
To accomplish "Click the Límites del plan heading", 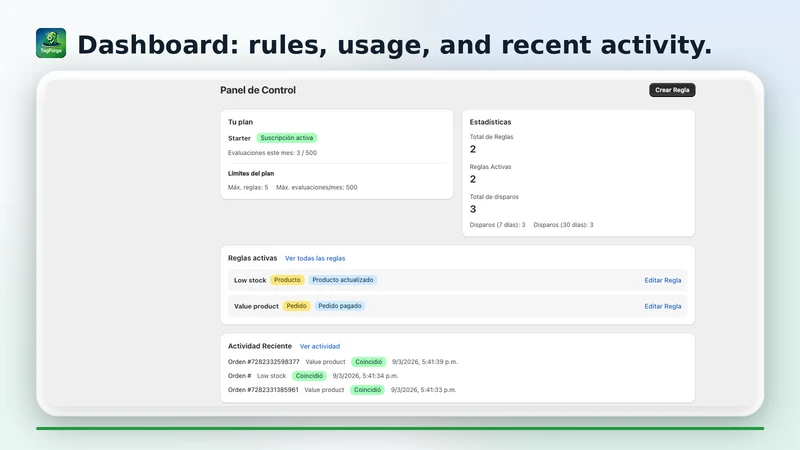I will point(251,173).
